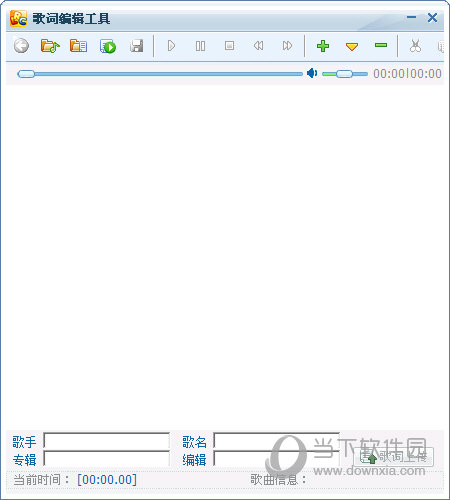Open a music file with folder-note icon
The width and height of the screenshot is (450, 500).
coord(50,46)
